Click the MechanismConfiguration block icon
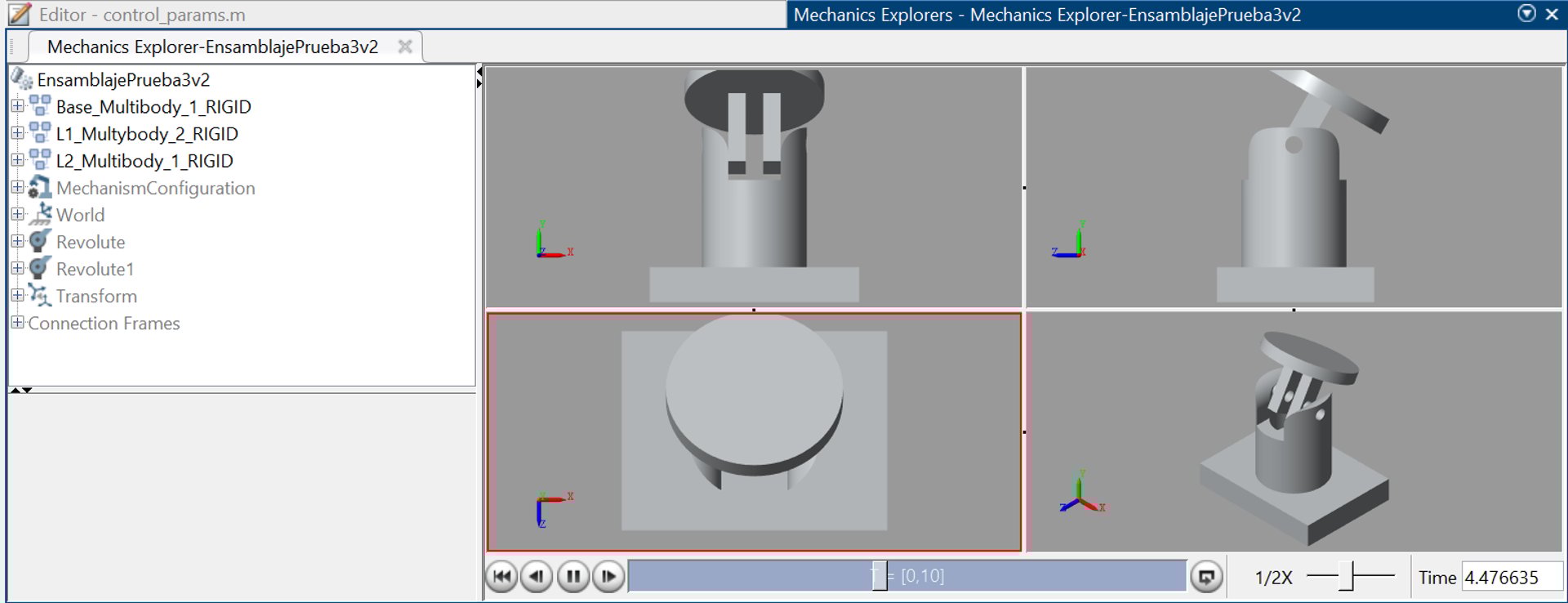Screen dimensions: 1568x603 [x=39, y=187]
